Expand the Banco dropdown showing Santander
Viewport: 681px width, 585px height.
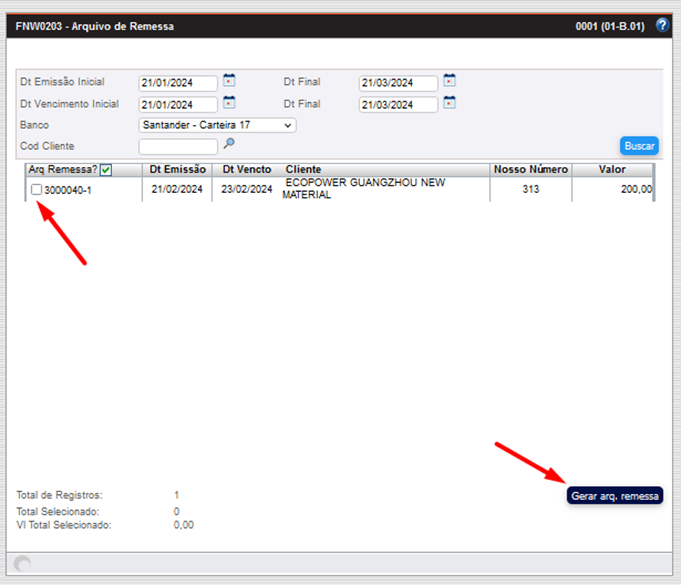[217, 125]
